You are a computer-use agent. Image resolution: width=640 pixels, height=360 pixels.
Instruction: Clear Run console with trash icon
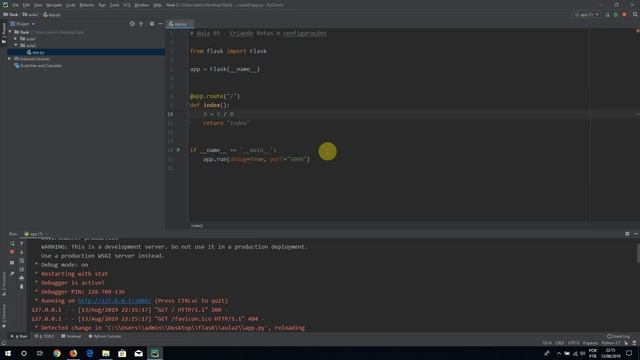[x=22, y=287]
